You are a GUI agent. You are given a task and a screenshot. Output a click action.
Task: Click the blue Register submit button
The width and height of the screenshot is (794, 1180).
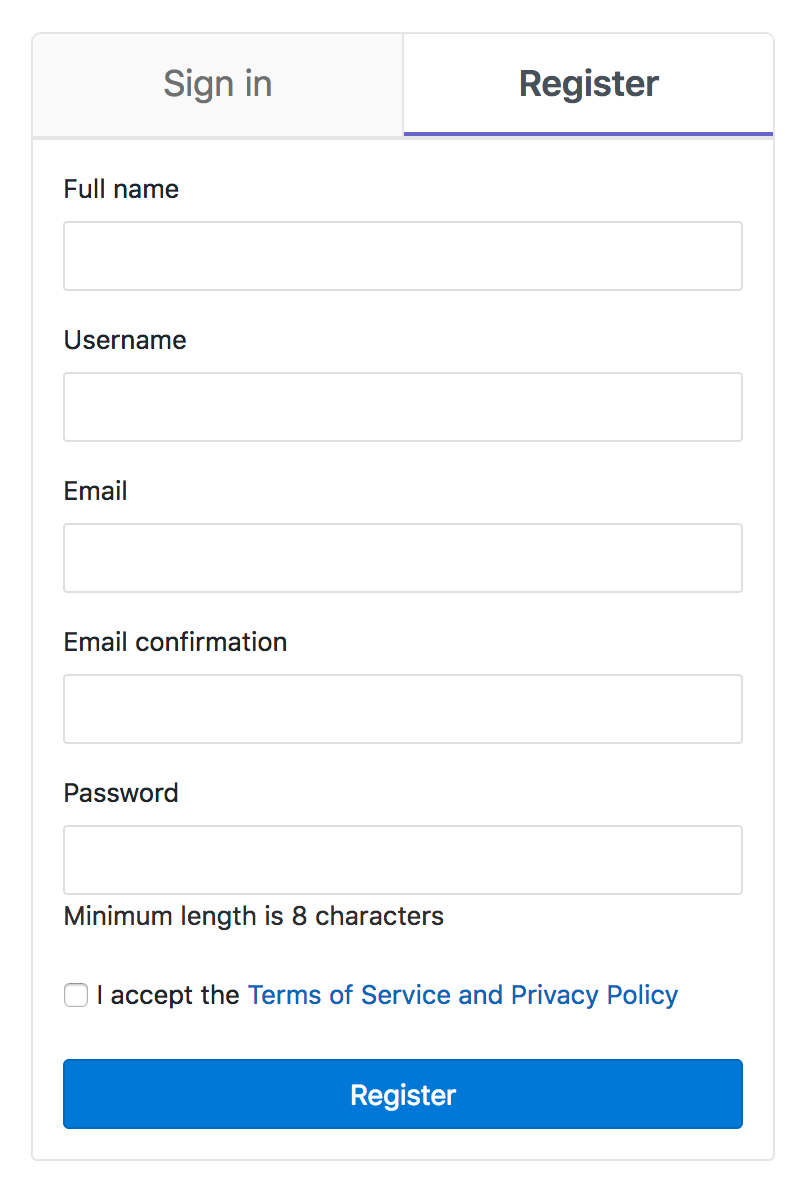click(403, 1094)
